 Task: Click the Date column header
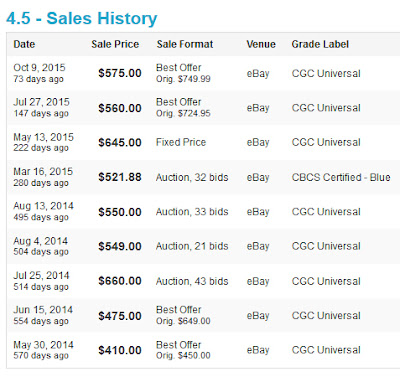[x=24, y=44]
